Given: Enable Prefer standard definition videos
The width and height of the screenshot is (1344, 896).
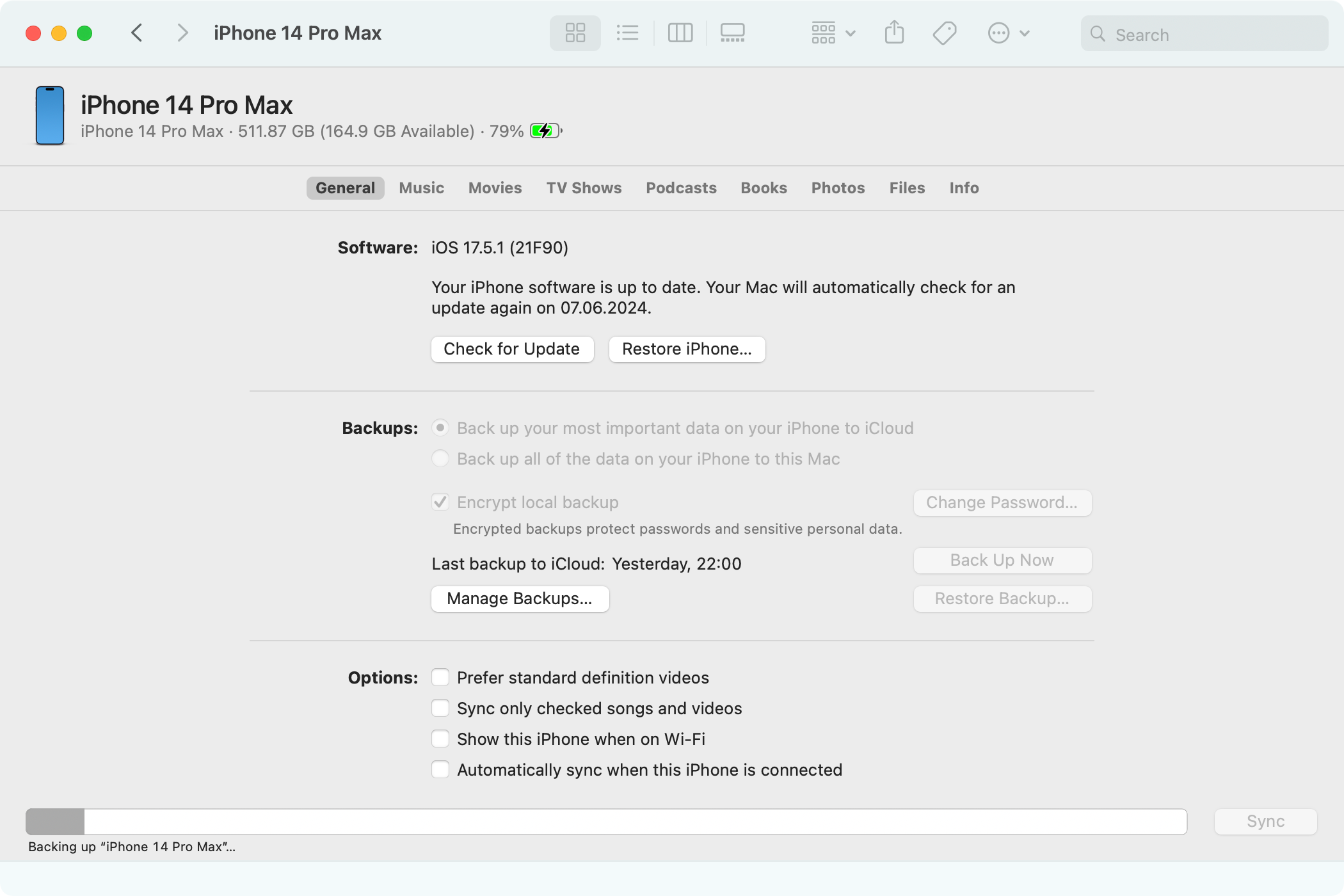Looking at the screenshot, I should click(x=440, y=677).
